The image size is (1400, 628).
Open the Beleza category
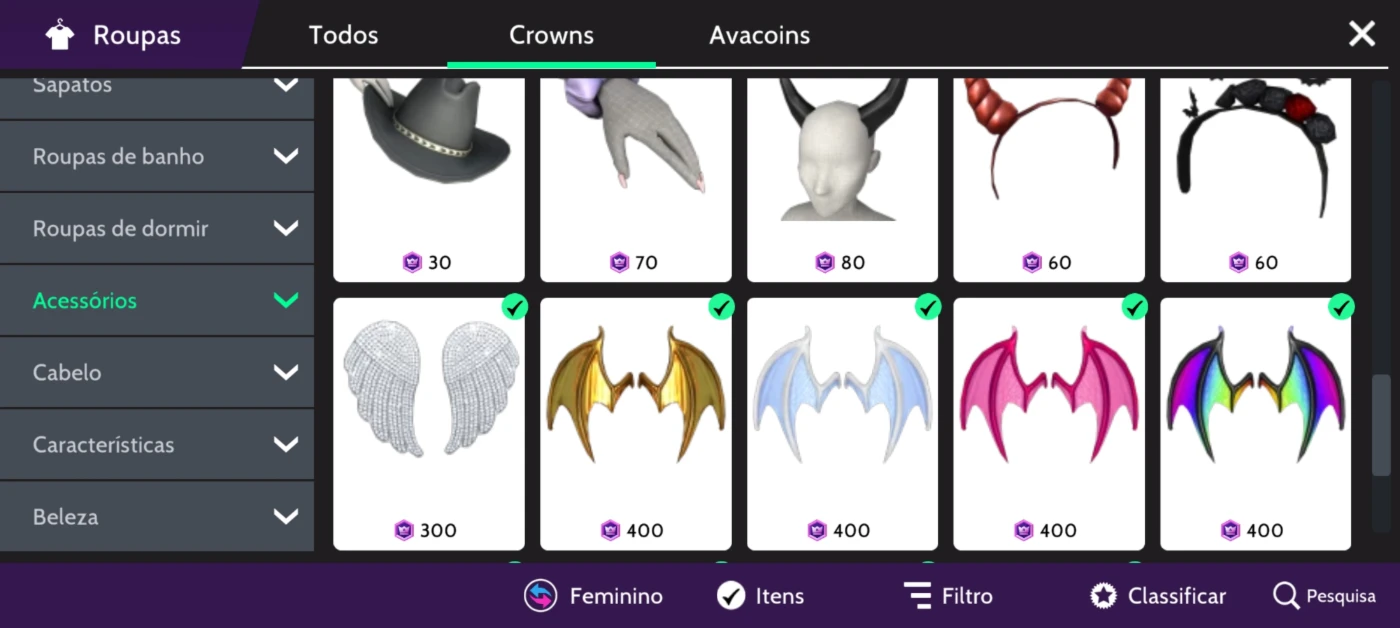[157, 516]
